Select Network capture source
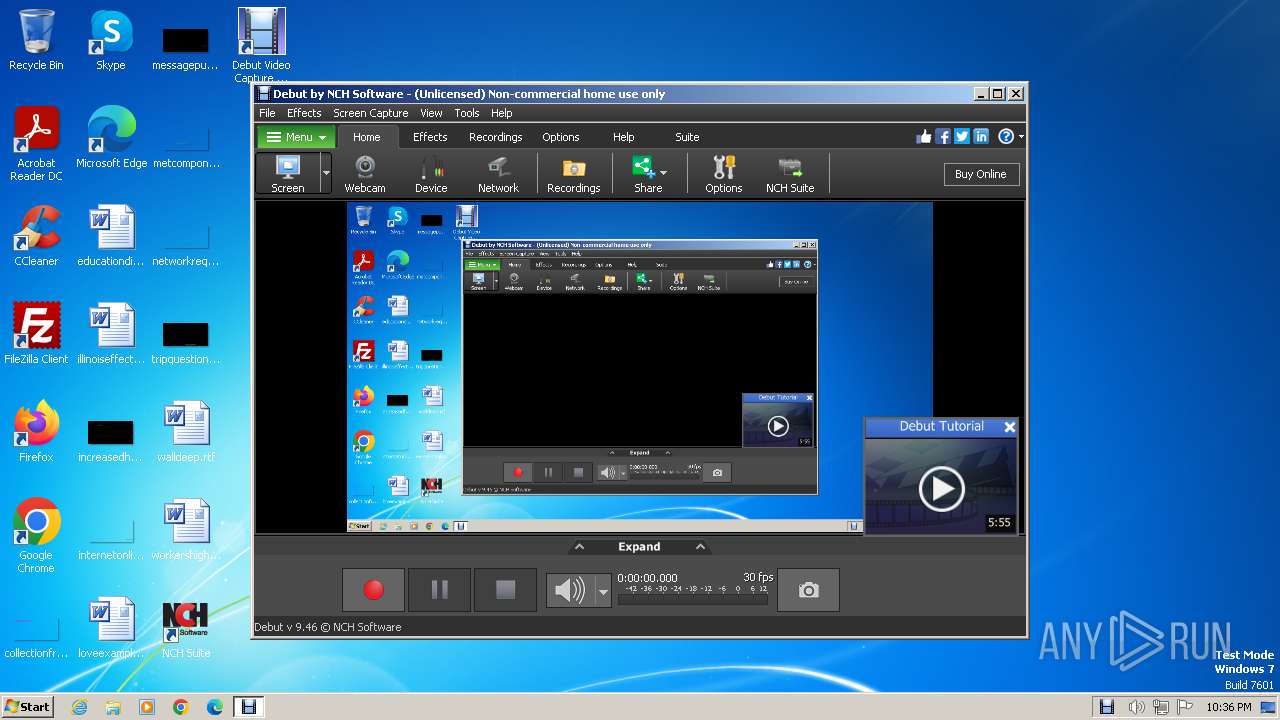The image size is (1280, 720). [498, 174]
